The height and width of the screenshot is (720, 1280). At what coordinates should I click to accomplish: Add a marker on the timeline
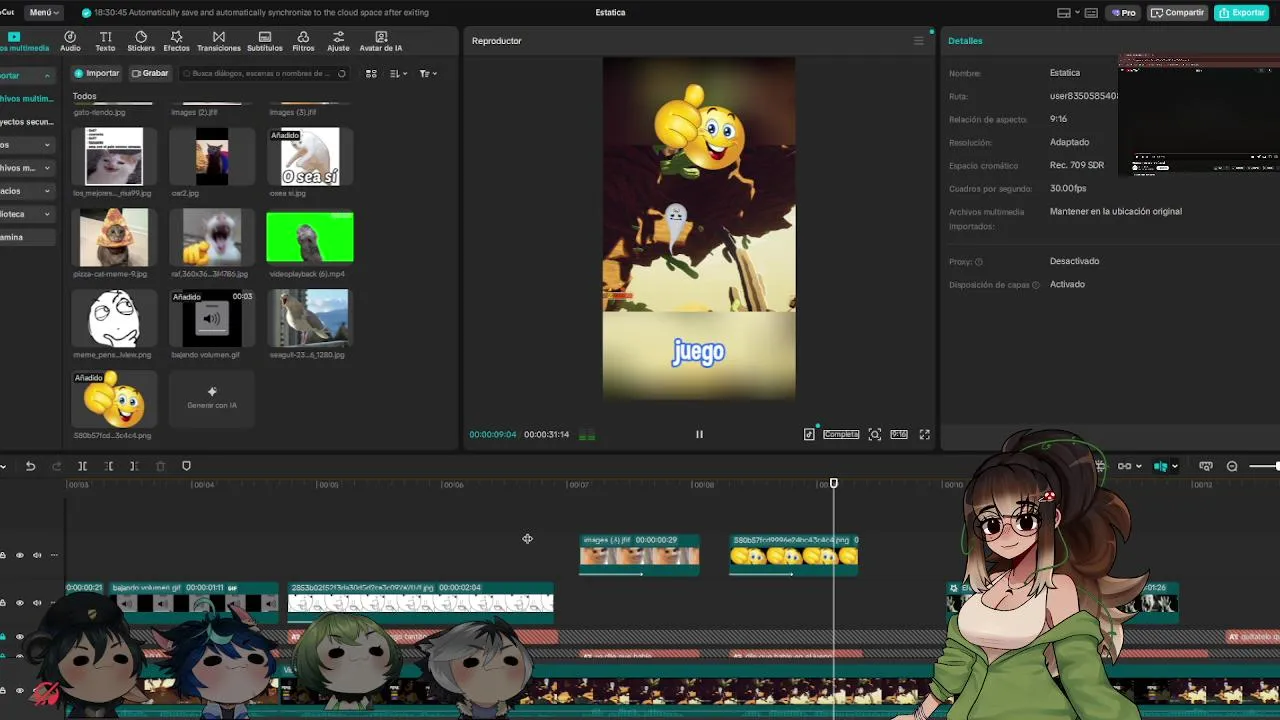click(x=186, y=466)
